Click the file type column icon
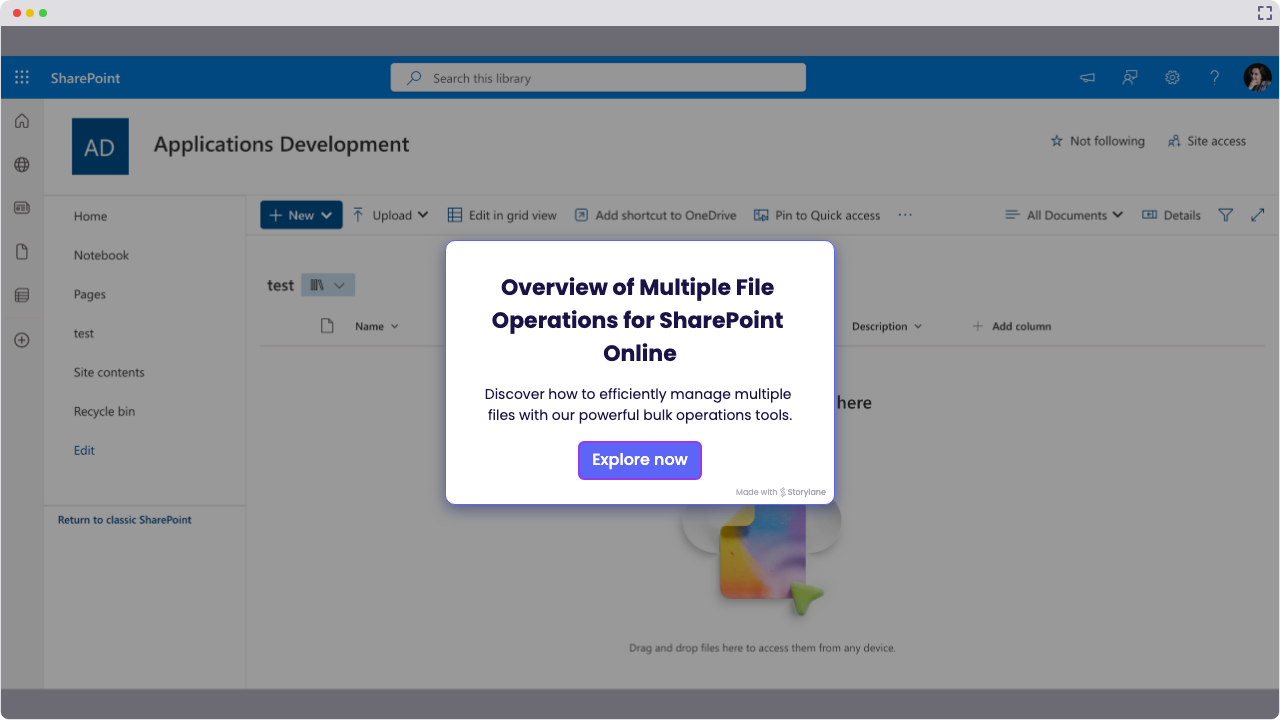Viewport: 1280px width, 720px height. pos(327,326)
